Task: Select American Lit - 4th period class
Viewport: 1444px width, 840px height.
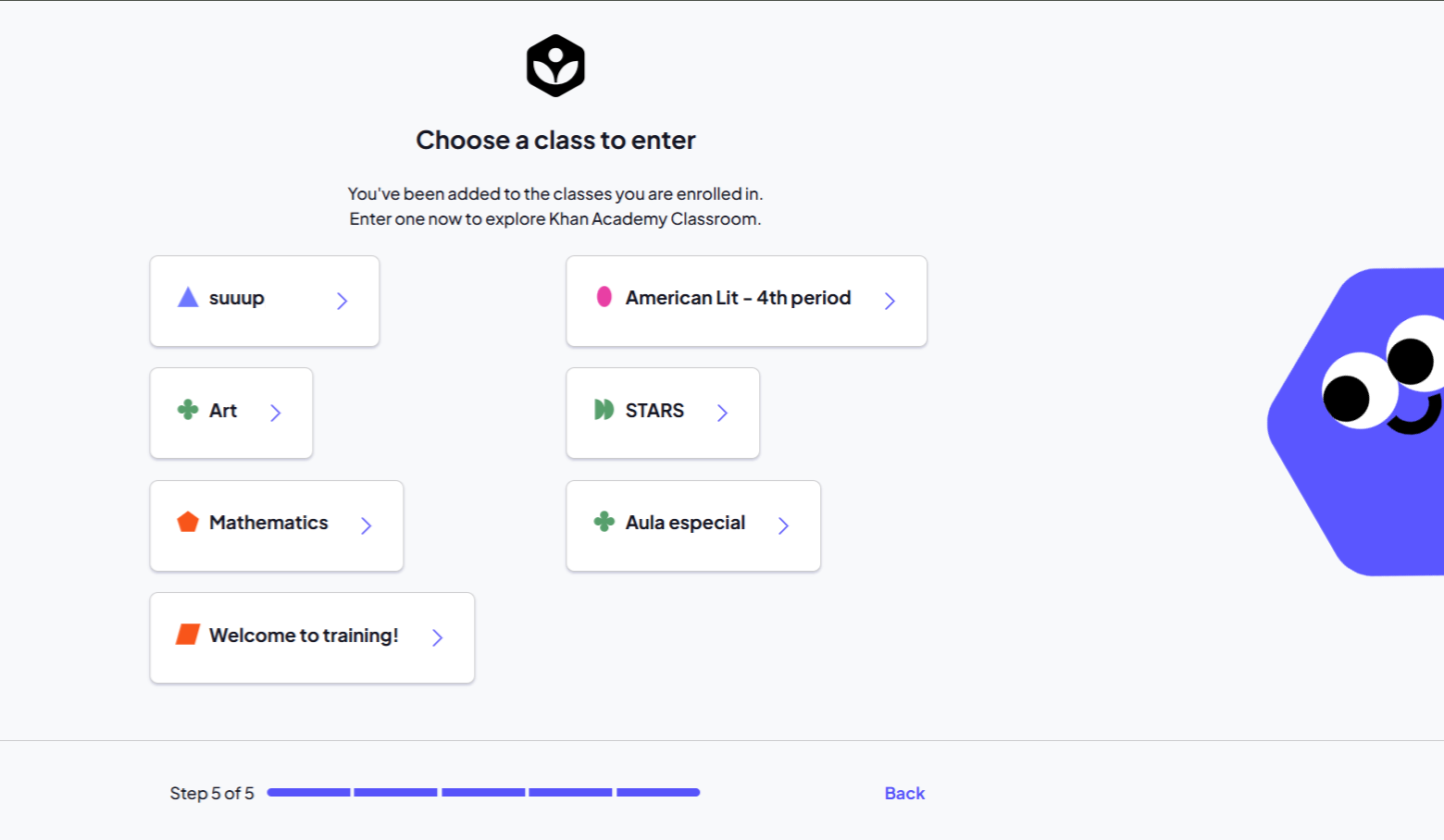Action: pos(747,301)
